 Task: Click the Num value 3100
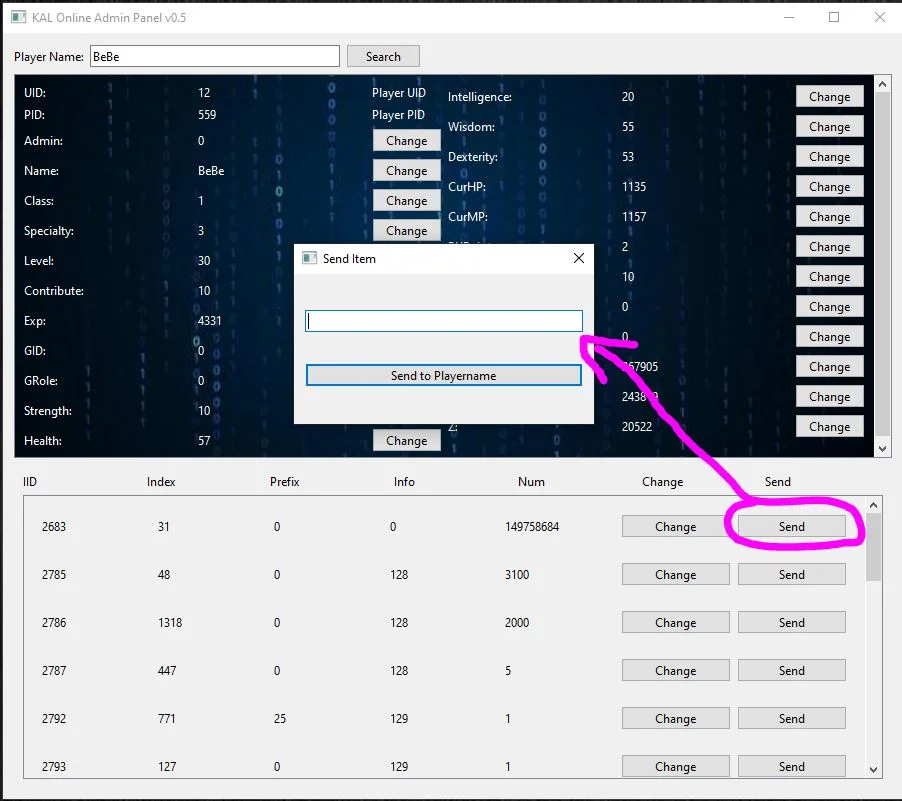point(517,574)
